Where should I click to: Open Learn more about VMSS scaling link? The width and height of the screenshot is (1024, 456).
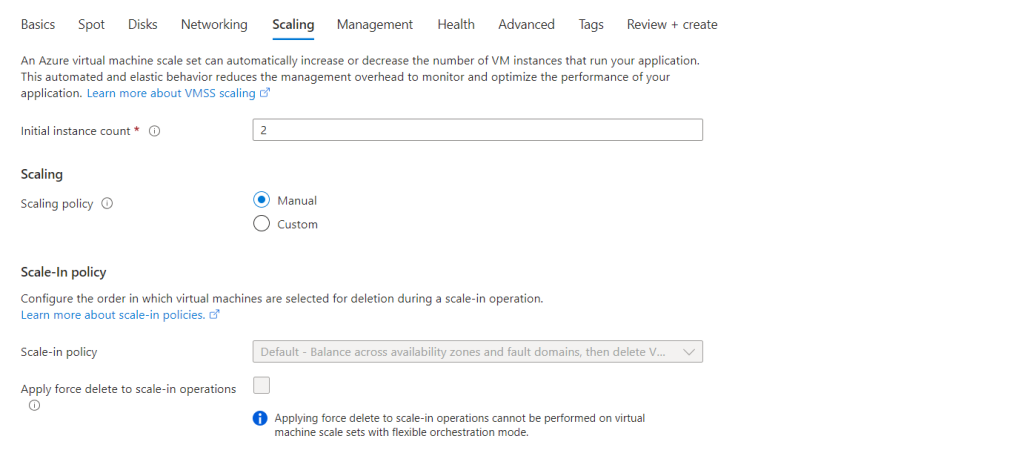tap(172, 93)
